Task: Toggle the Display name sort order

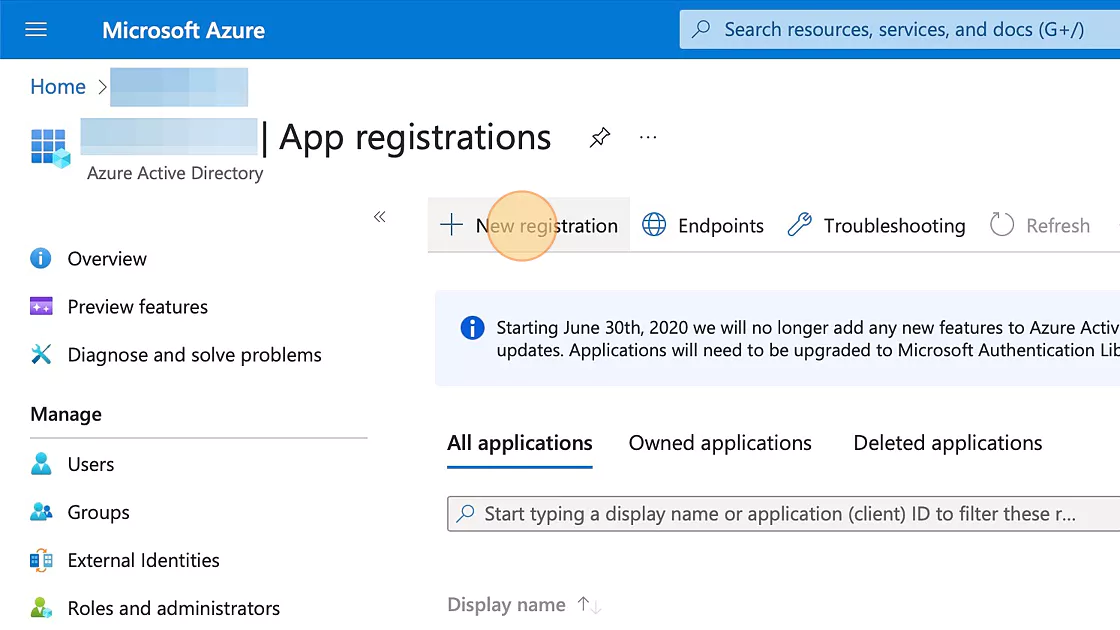Action: pyautogui.click(x=589, y=604)
